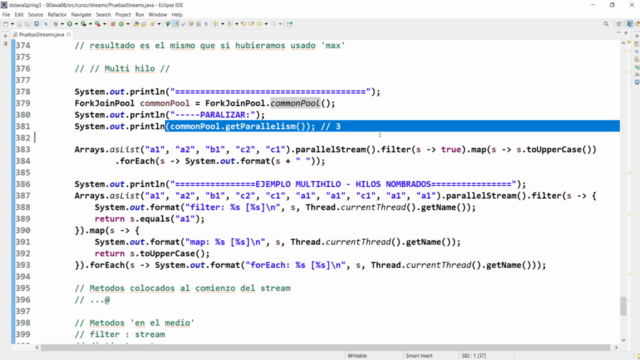Click the New file toolbar icon
The height and width of the screenshot is (360, 640).
[x=6, y=24]
